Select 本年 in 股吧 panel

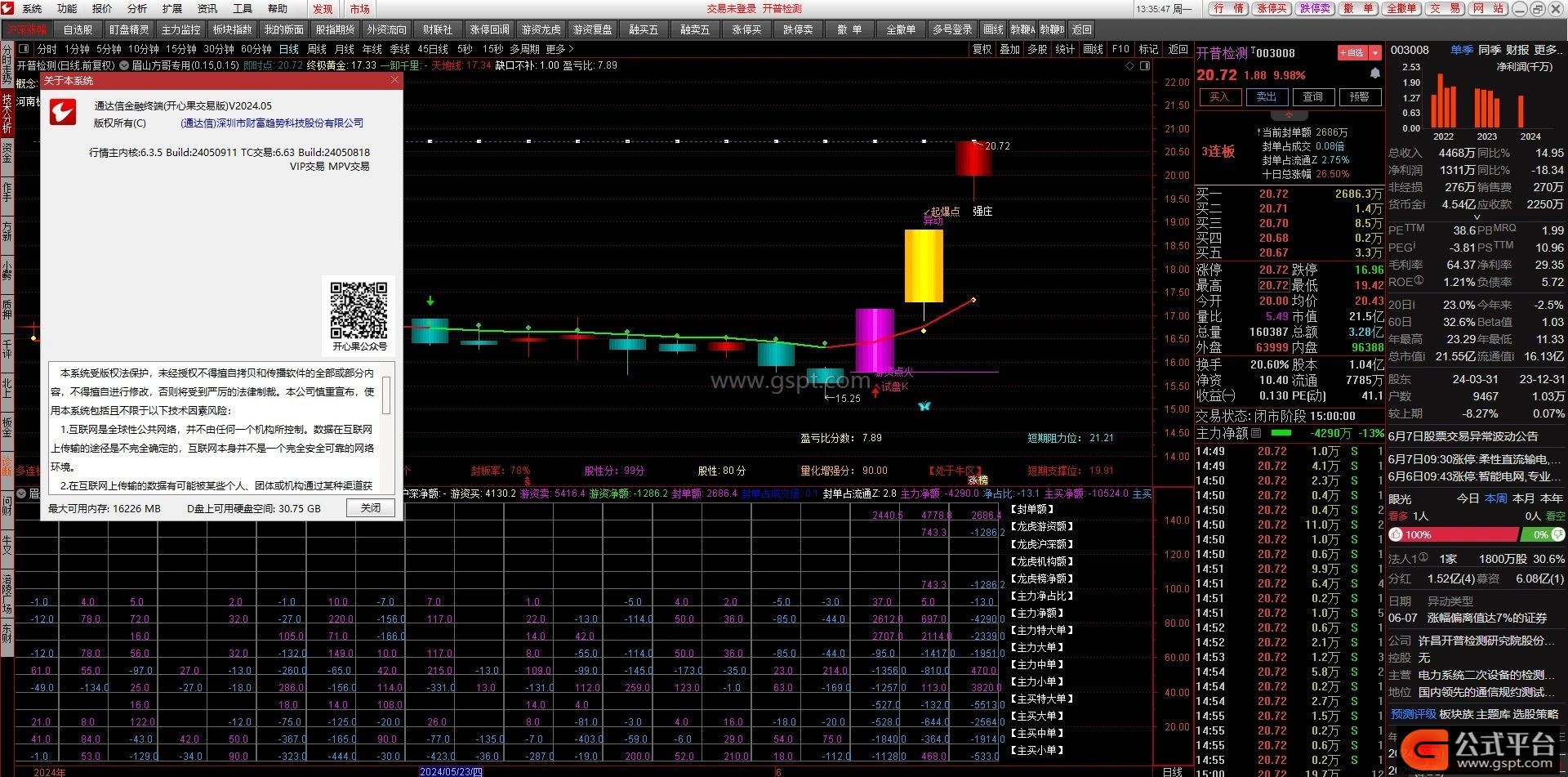click(x=1551, y=498)
